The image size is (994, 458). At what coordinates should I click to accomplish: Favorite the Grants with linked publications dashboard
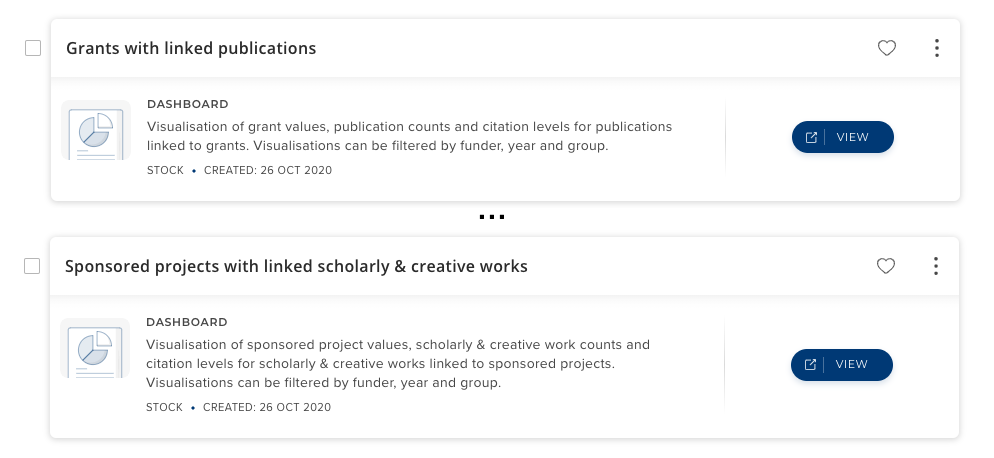[886, 48]
